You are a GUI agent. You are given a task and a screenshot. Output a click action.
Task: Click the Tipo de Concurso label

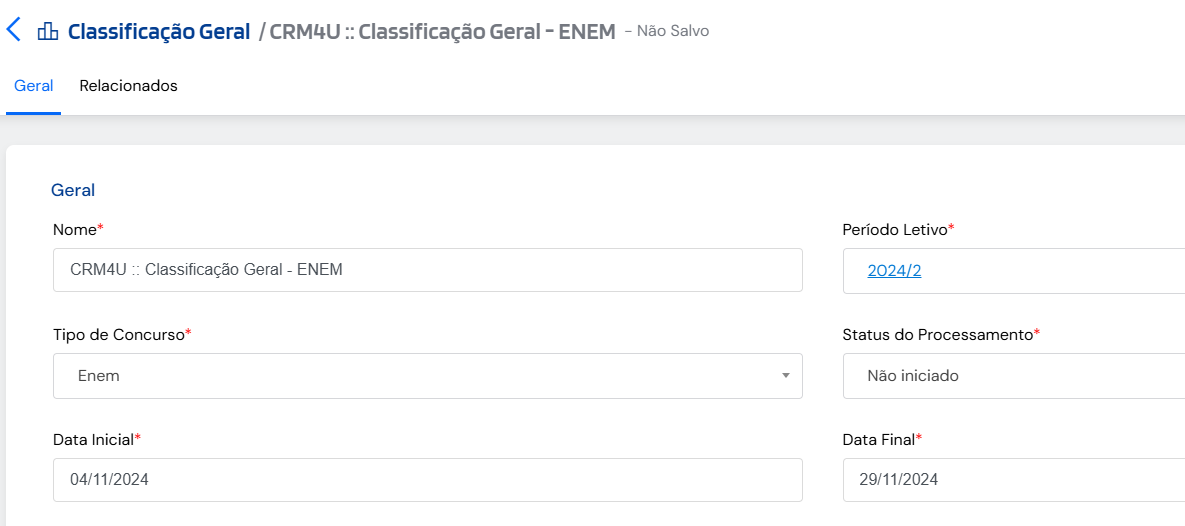pyautogui.click(x=119, y=335)
